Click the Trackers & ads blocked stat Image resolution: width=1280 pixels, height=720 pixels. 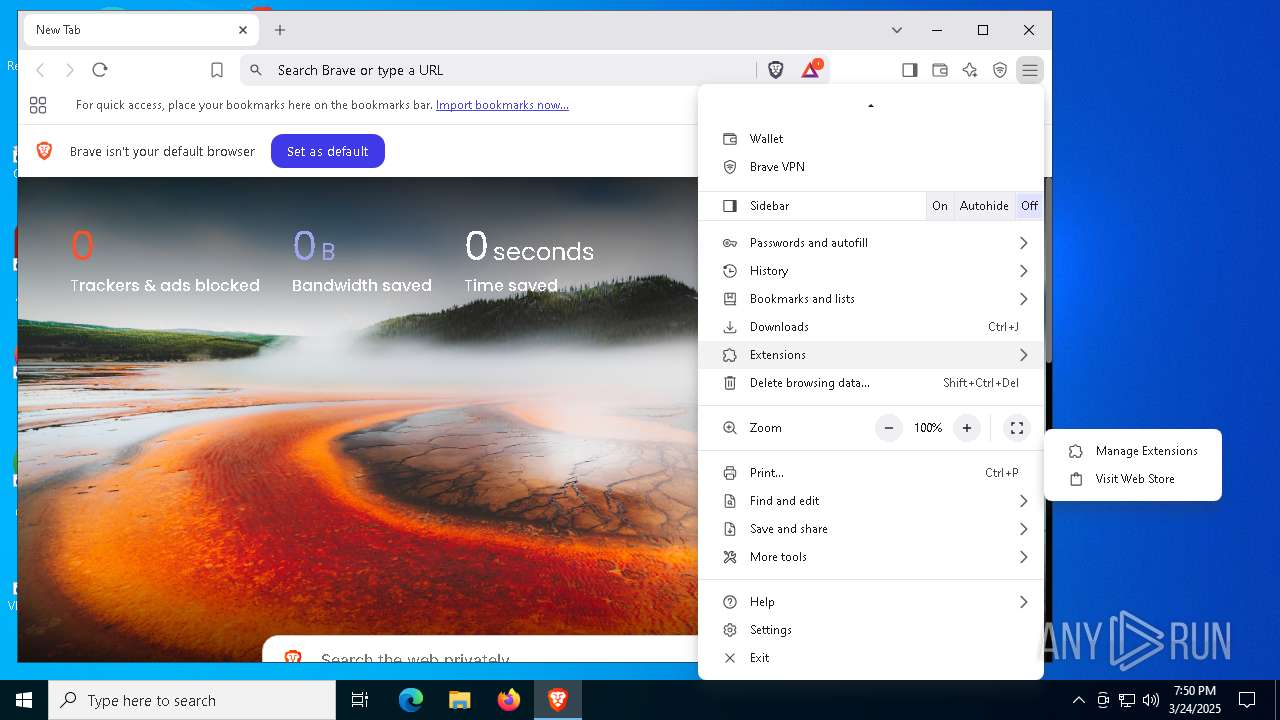coord(165,260)
